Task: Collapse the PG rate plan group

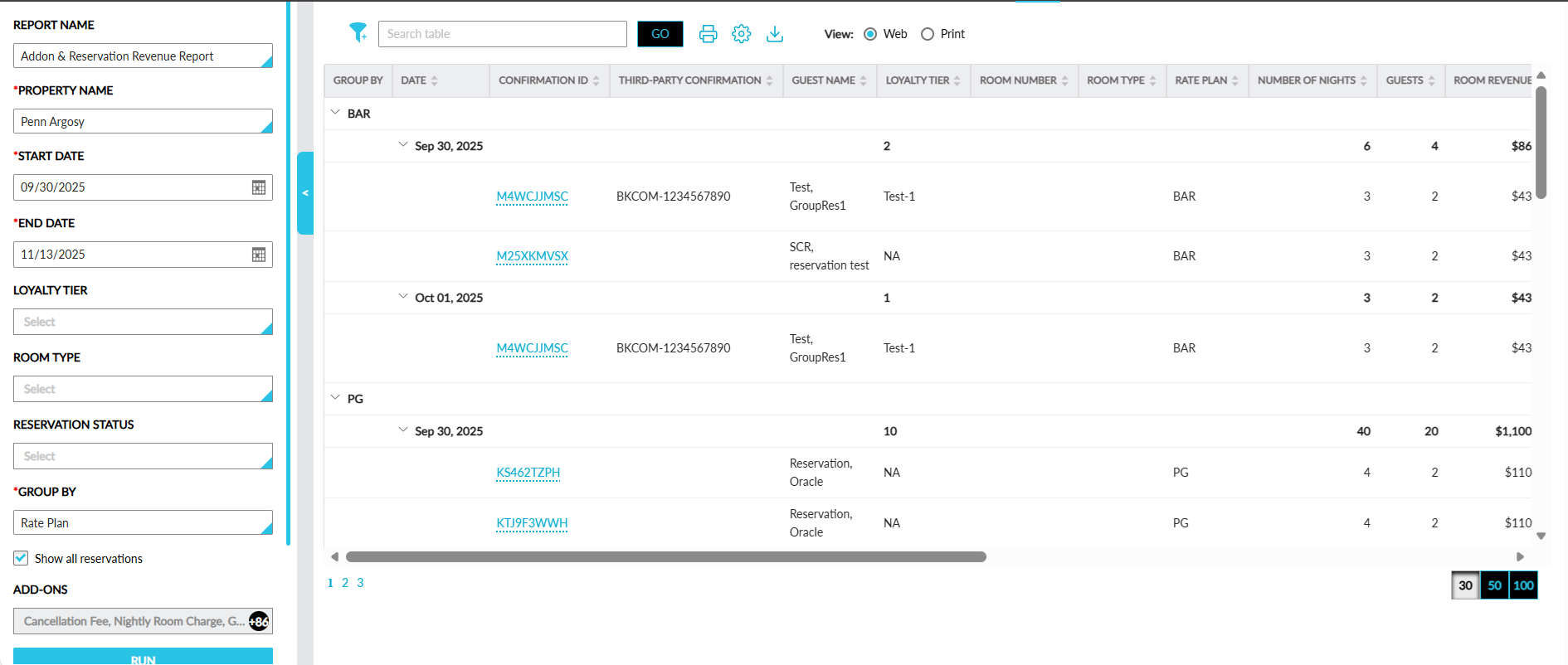Action: pyautogui.click(x=335, y=397)
